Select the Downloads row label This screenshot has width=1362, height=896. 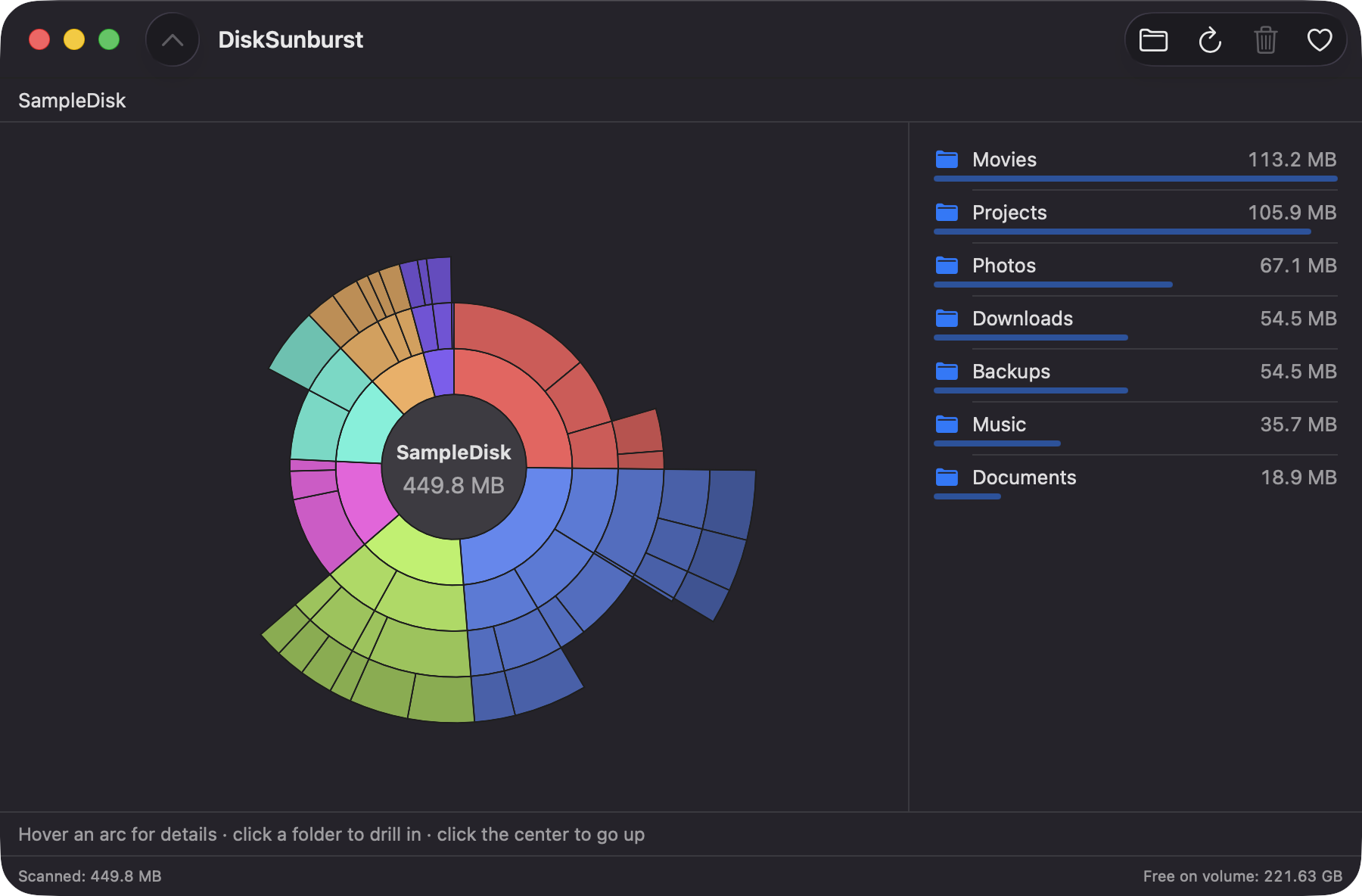tap(1022, 319)
